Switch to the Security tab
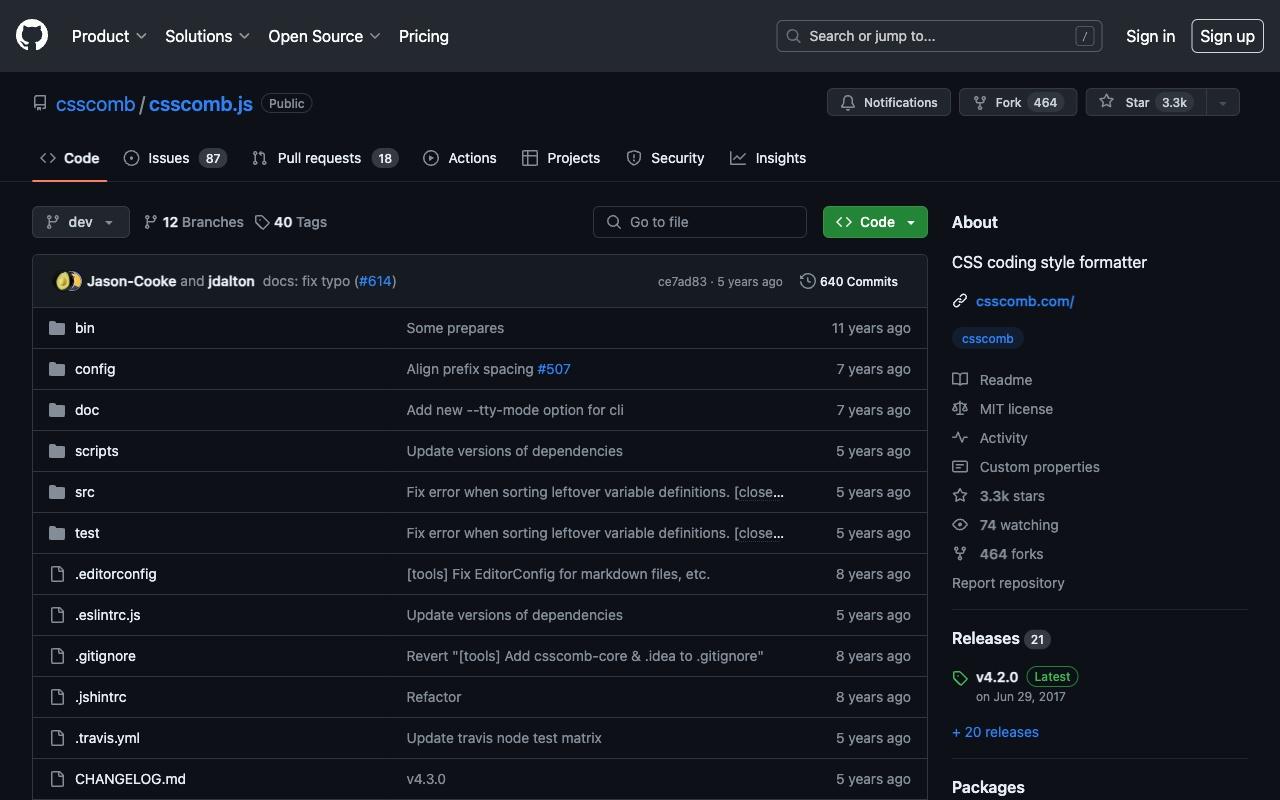 pyautogui.click(x=665, y=158)
